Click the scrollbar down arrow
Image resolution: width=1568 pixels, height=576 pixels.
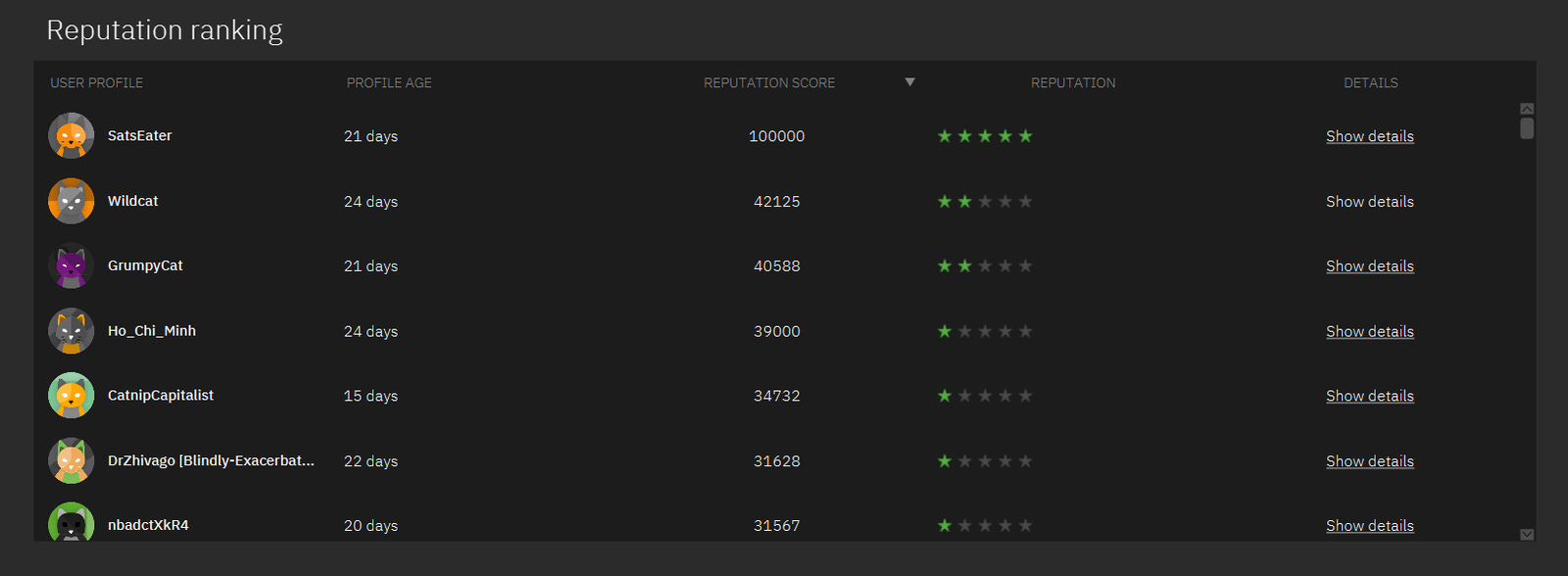click(1527, 534)
